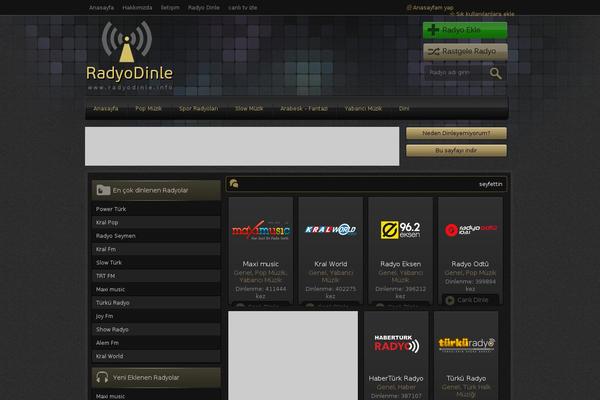Click the Radyo Ekle button
Screen dimensions: 600x400
465,30
